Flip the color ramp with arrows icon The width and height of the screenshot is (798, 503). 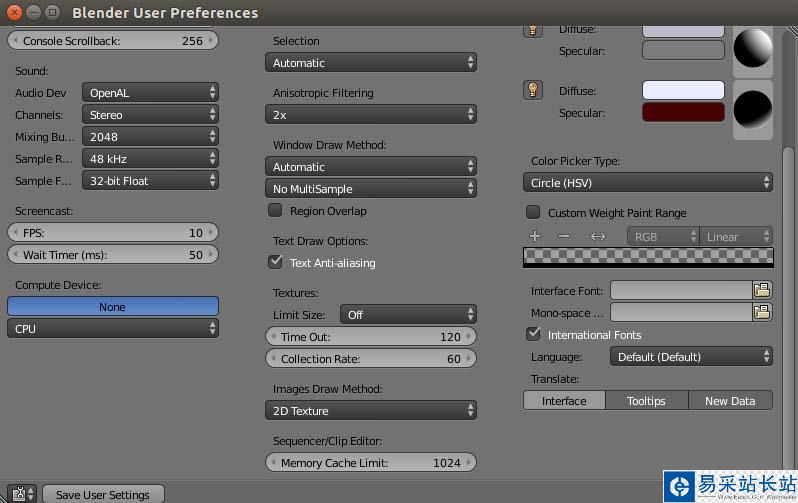tap(598, 236)
